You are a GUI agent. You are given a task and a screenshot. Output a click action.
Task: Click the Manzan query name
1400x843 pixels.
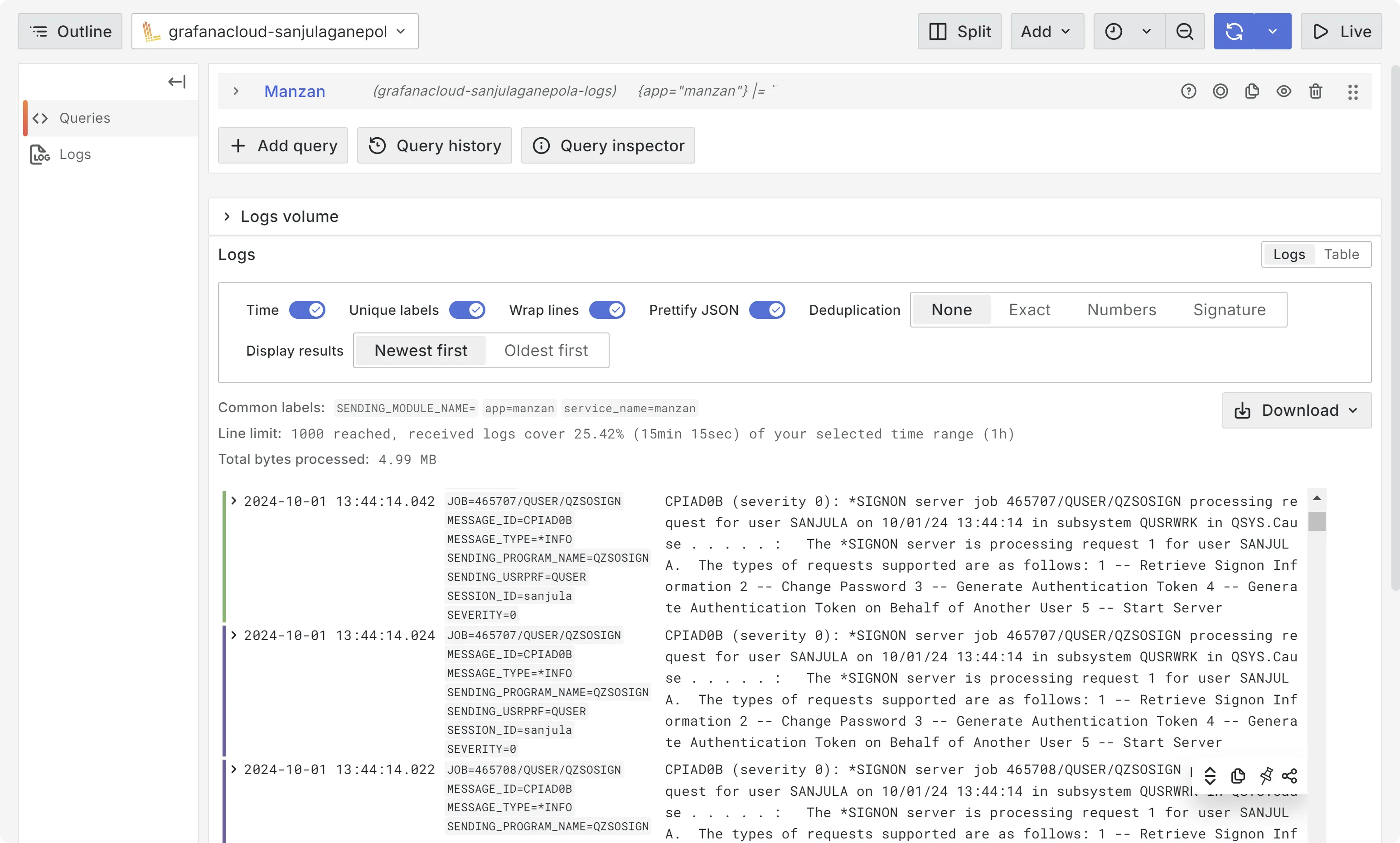coord(294,91)
